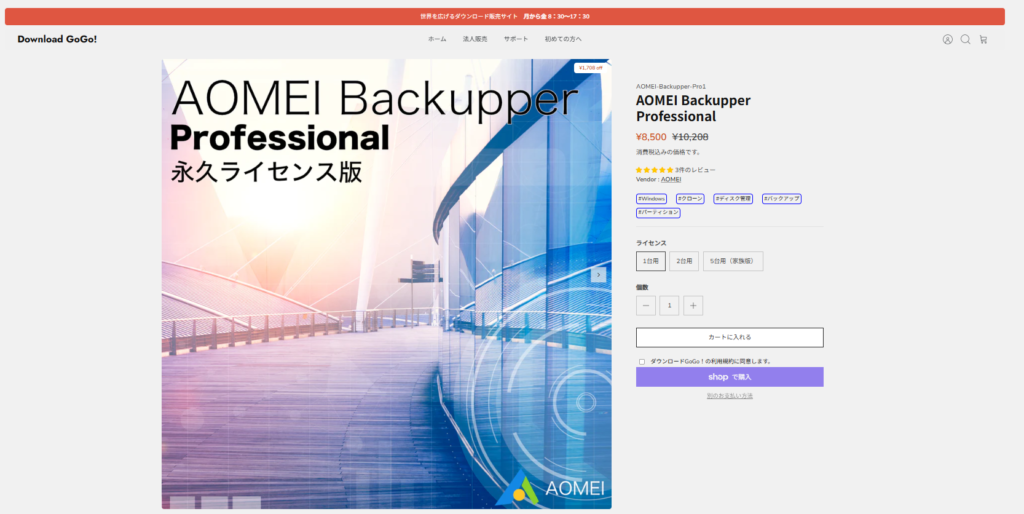Click the 消費税込みの価格です tax note

point(669,152)
